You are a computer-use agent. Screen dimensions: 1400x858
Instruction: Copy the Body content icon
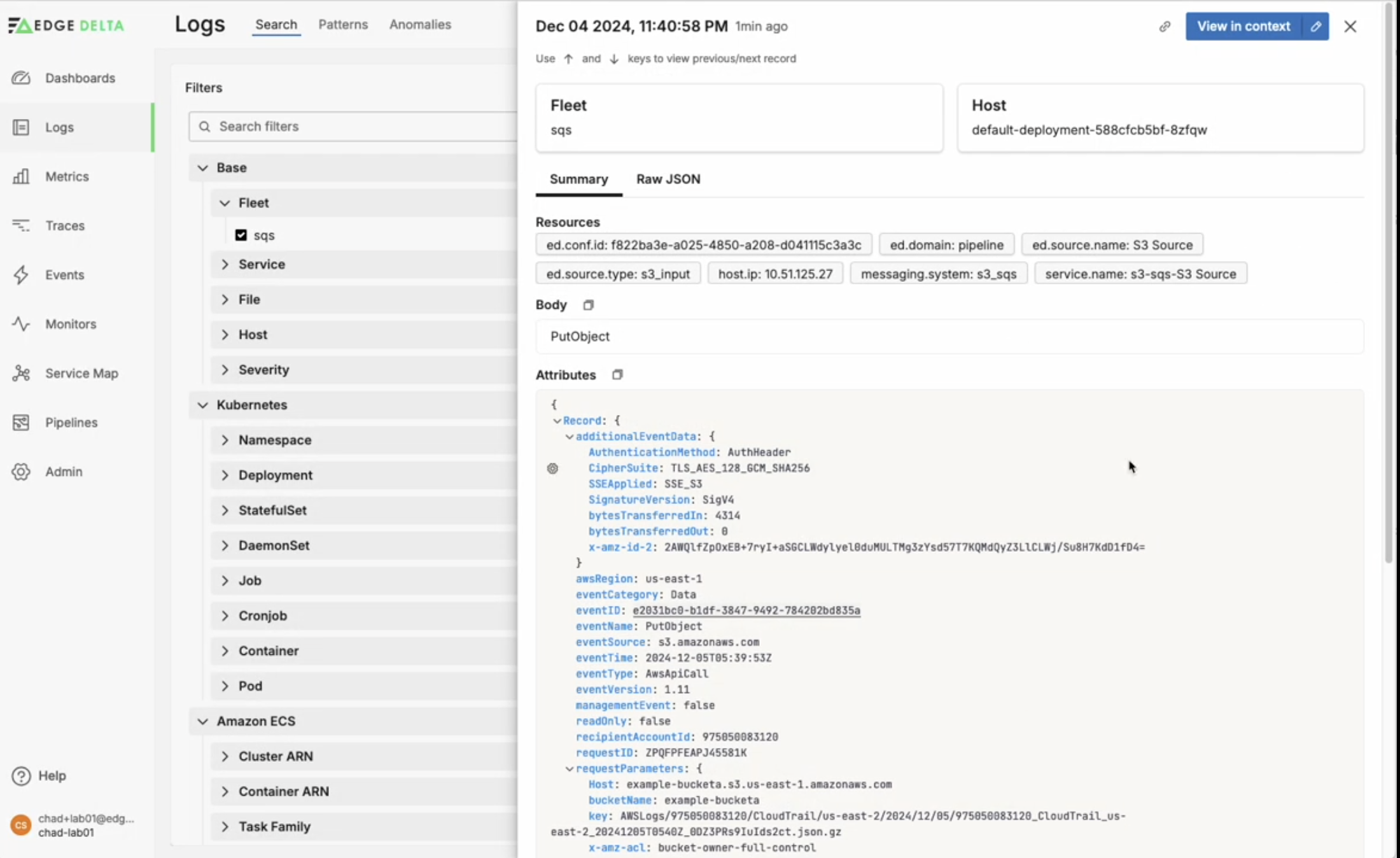pyautogui.click(x=588, y=305)
